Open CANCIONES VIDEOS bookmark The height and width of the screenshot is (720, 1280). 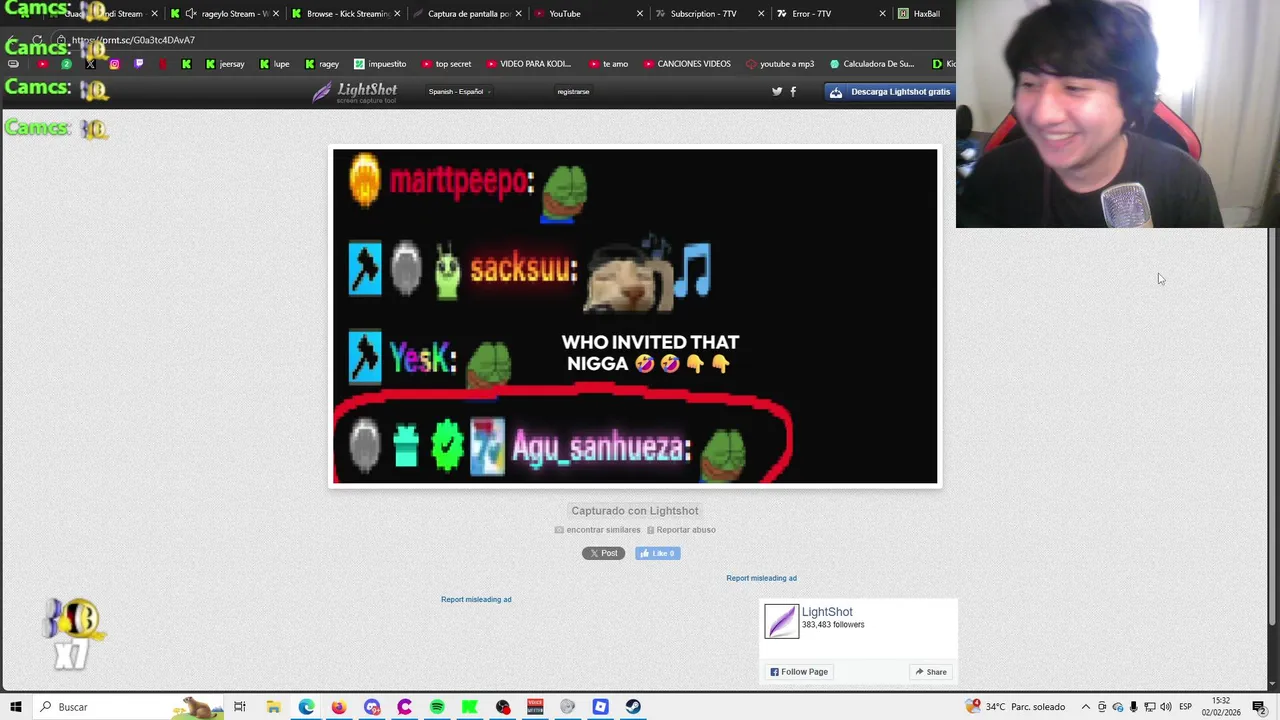click(x=687, y=64)
